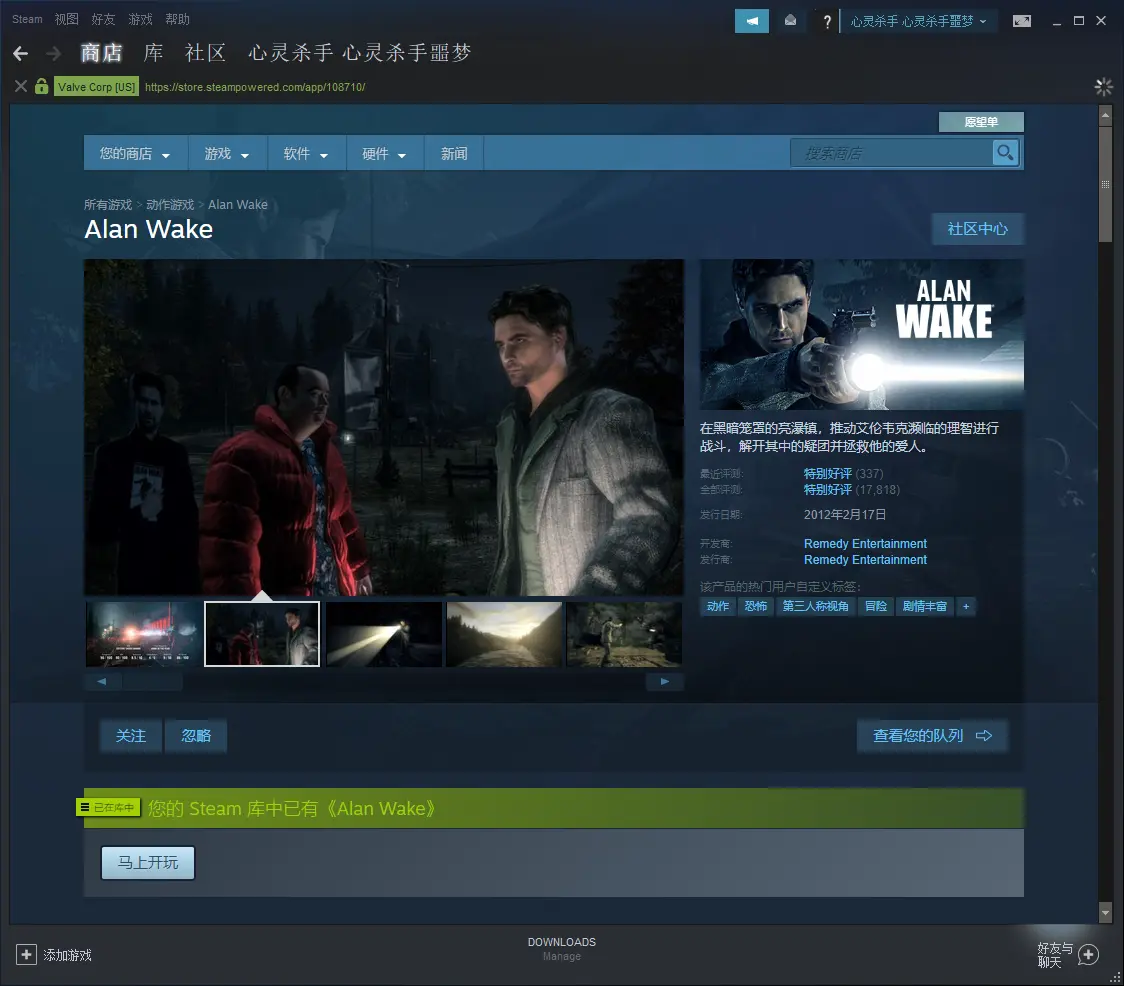The height and width of the screenshot is (986, 1124).
Task: Switch to the 库 library tab
Action: click(153, 53)
